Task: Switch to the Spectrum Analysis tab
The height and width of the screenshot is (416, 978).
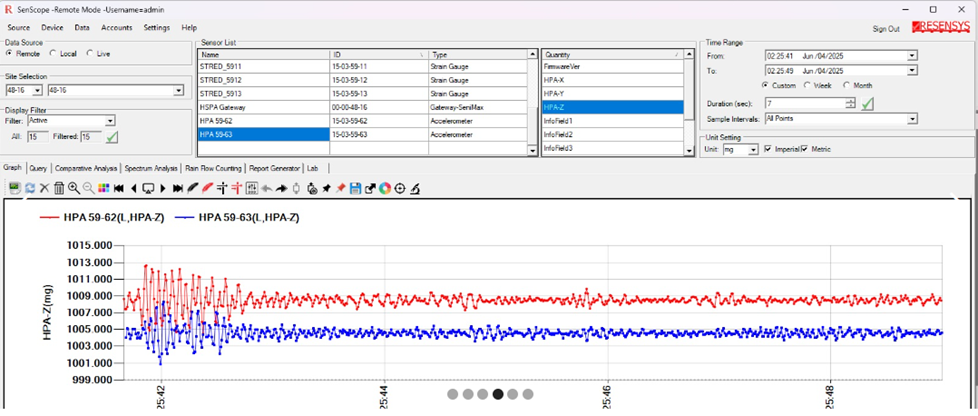Action: point(151,168)
